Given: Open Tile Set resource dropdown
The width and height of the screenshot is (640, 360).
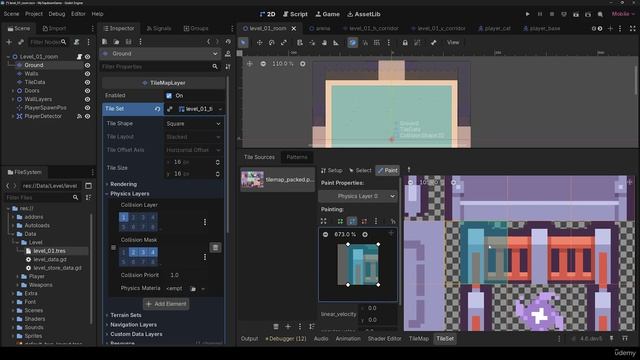Looking at the screenshot, I should [x=220, y=109].
